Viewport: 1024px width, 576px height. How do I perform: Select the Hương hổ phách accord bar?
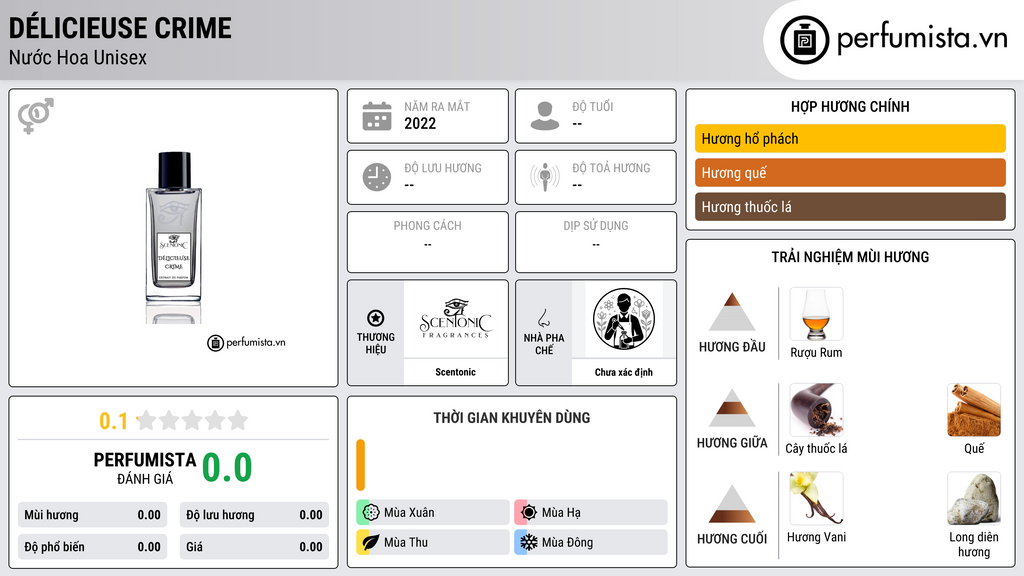pyautogui.click(x=850, y=138)
